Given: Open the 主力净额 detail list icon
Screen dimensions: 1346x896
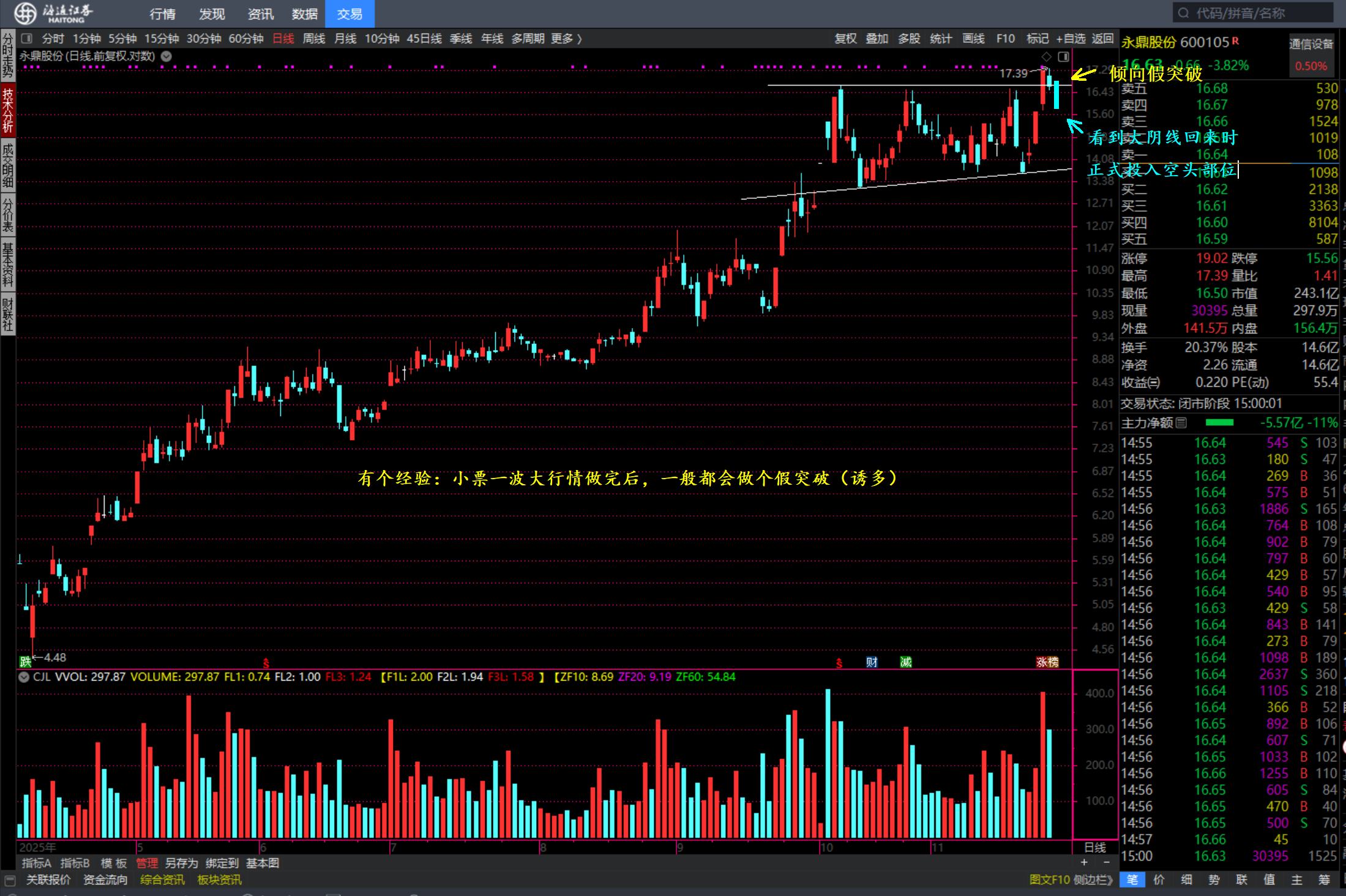Looking at the screenshot, I should point(1181,423).
